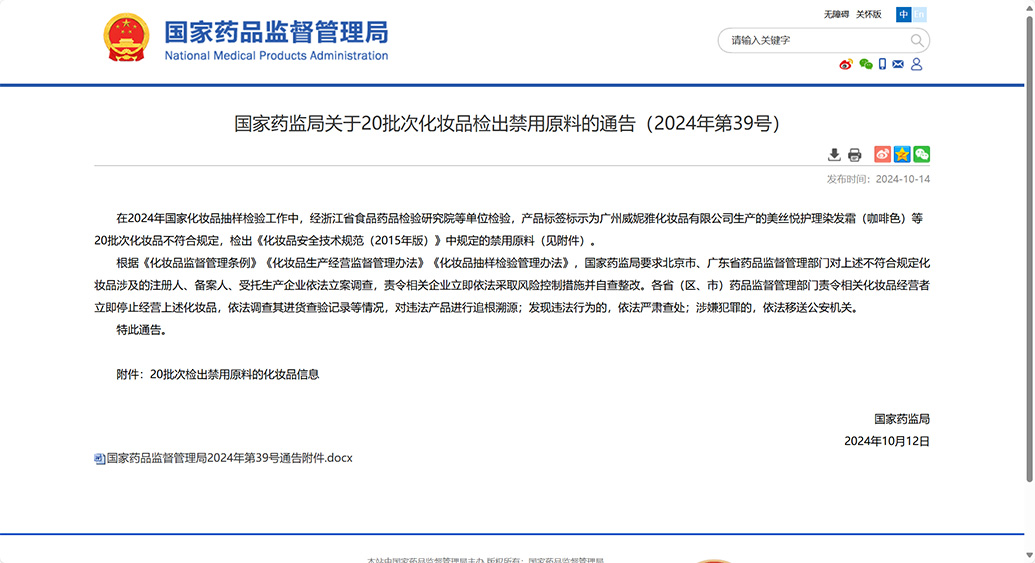Download the article with download icon

tap(834, 154)
